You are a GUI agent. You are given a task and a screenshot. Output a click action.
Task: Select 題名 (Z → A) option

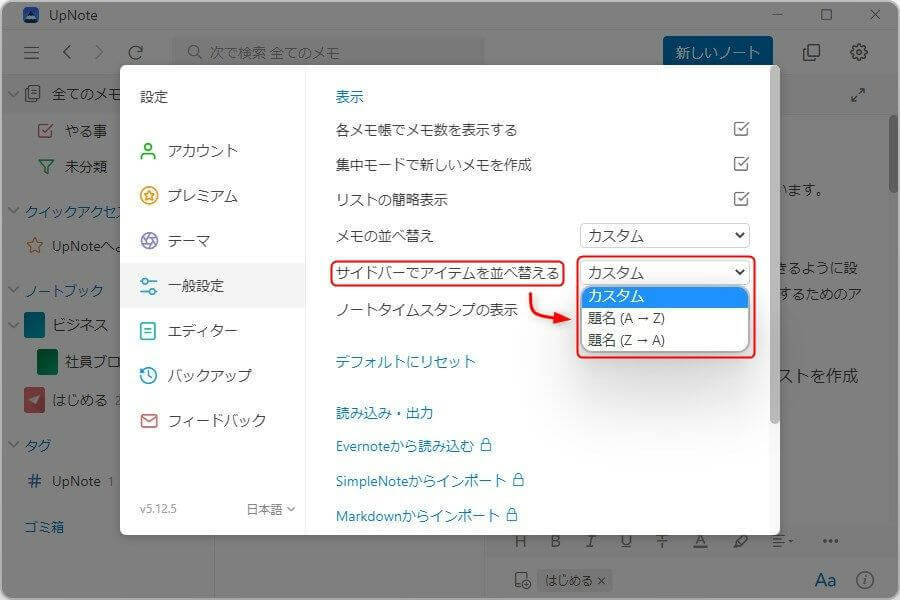(665, 340)
